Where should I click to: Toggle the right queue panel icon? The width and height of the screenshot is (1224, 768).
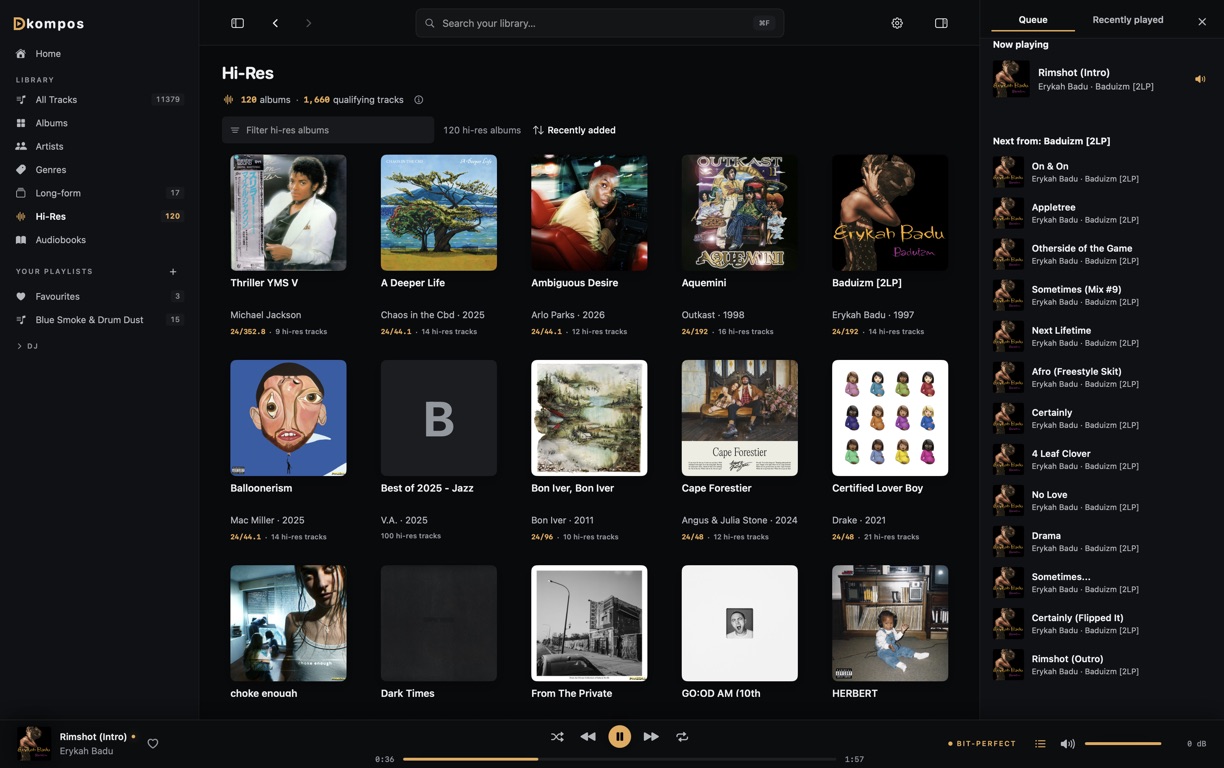(941, 23)
